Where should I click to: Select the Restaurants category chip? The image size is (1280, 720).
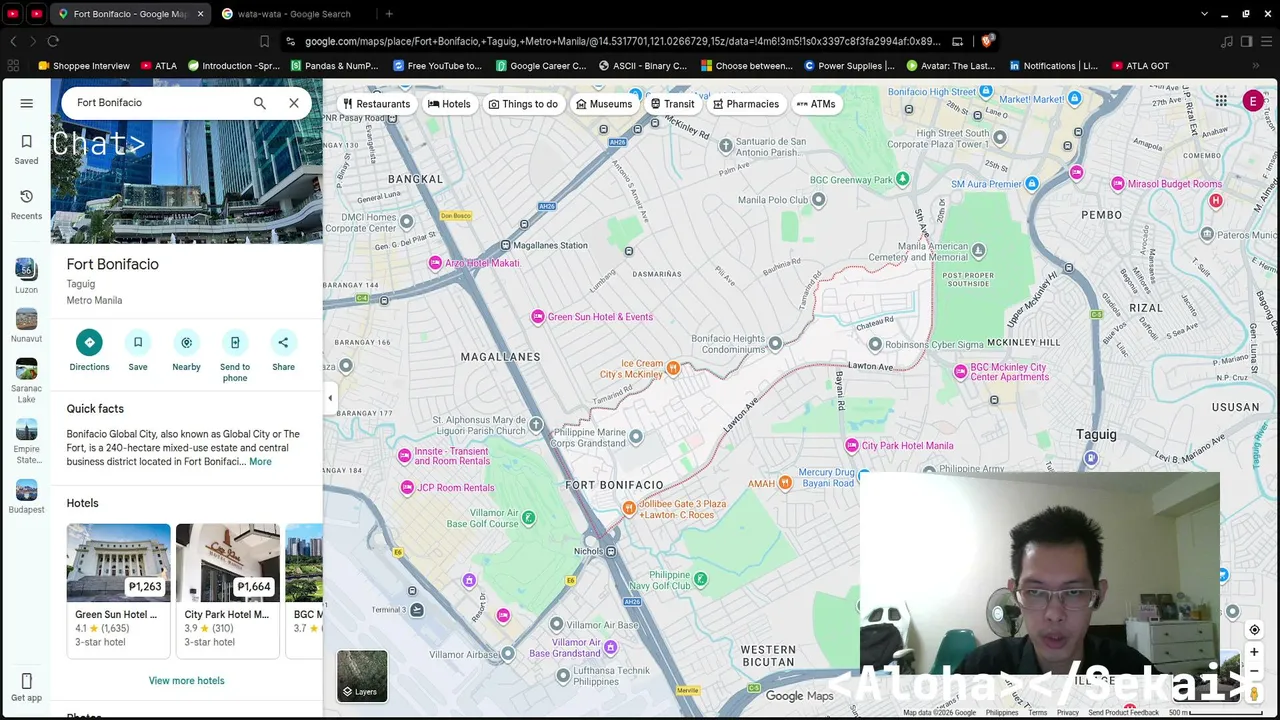376,104
